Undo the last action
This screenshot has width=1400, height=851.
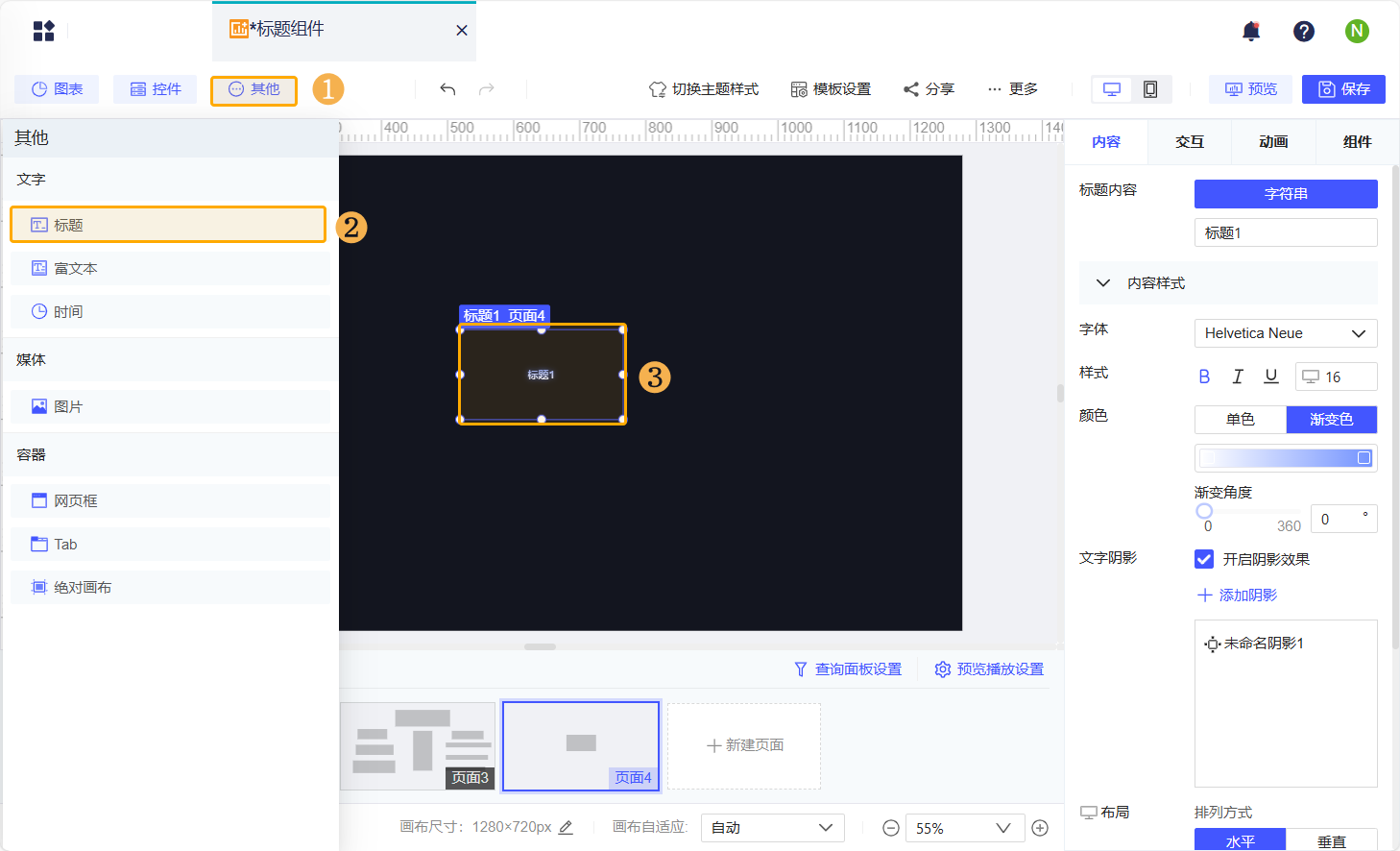[x=447, y=89]
